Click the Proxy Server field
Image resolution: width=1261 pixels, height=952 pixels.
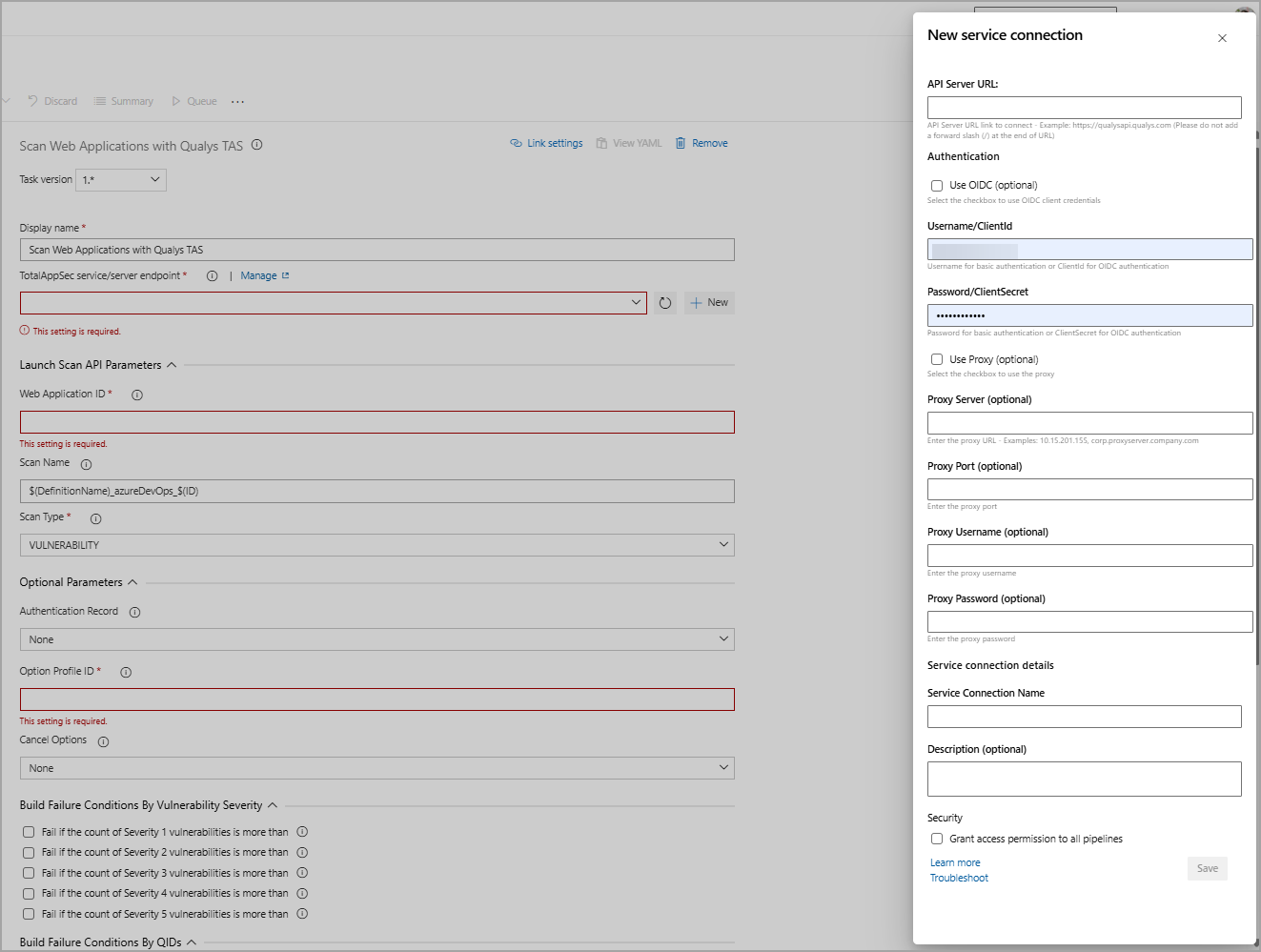pyautogui.click(x=1090, y=423)
